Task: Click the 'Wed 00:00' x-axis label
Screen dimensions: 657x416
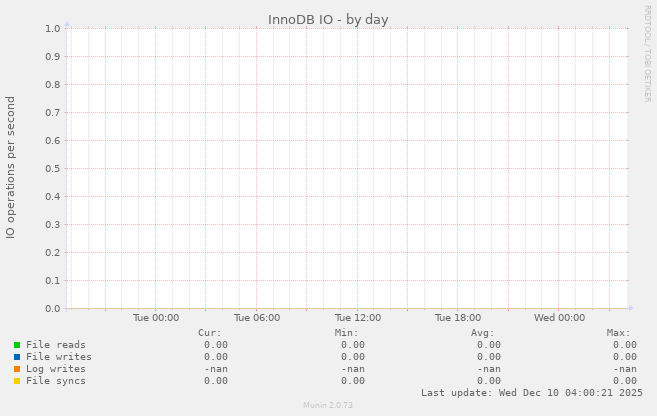Action: coord(559,318)
